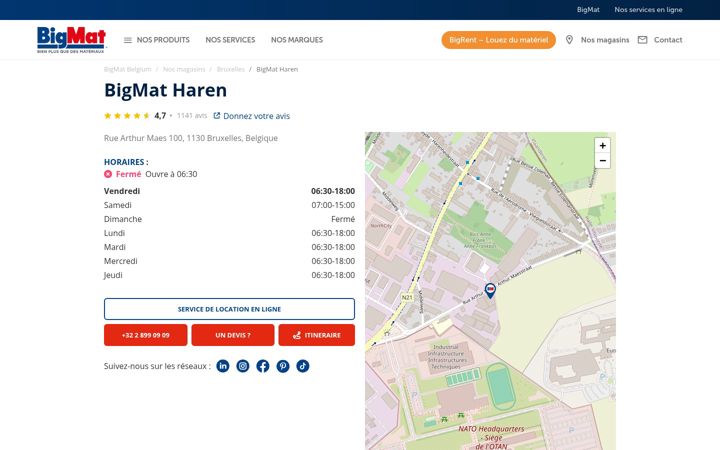Click BigMat link in the top bar
The height and width of the screenshot is (450, 720).
point(588,10)
